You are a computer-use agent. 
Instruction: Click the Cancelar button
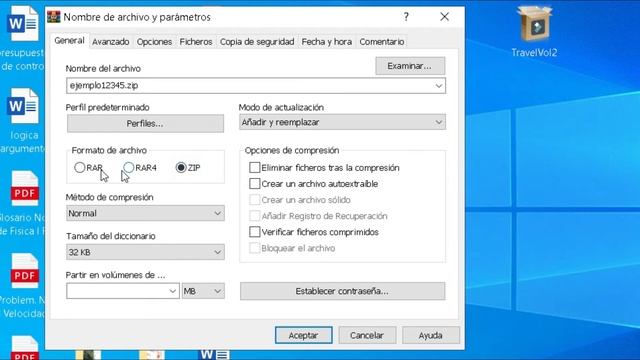point(367,335)
